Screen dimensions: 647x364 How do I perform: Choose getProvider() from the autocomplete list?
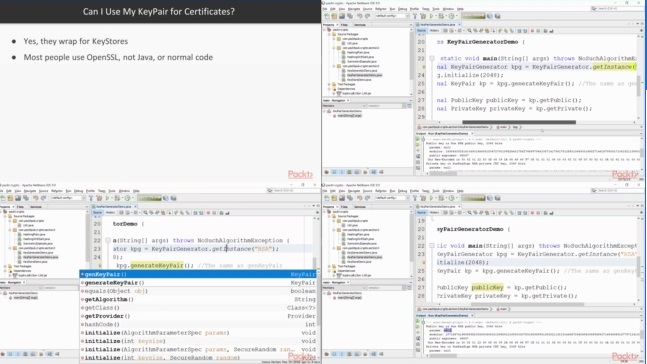[198, 316]
